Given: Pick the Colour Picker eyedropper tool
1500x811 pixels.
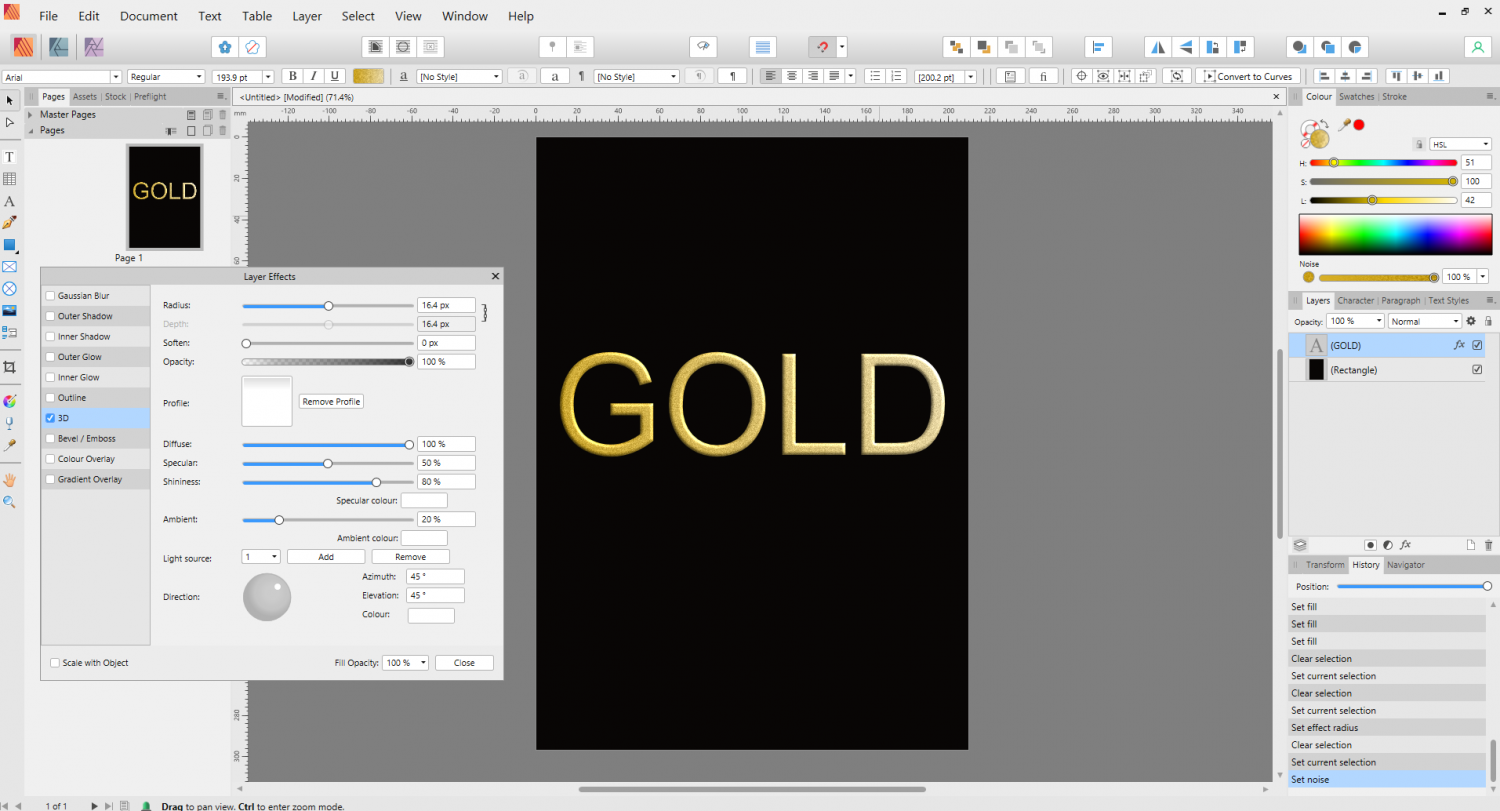Looking at the screenshot, I should pos(9,443).
